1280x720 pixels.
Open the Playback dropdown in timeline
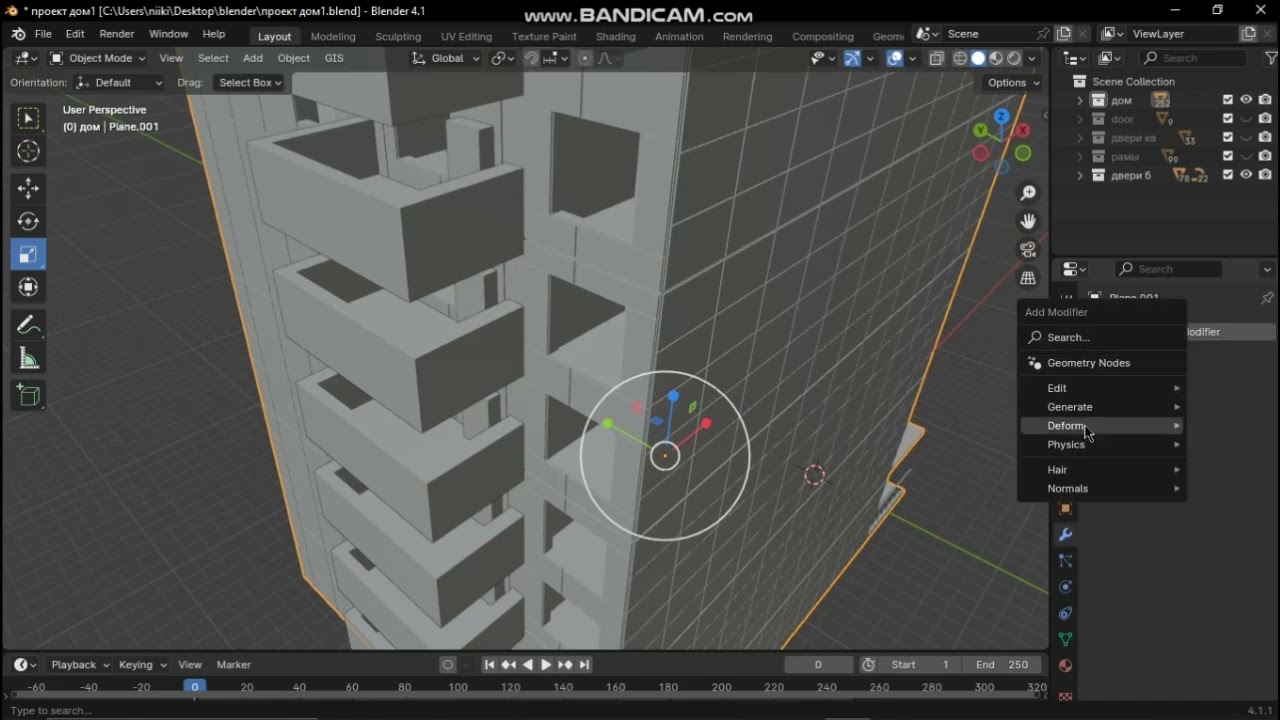pos(80,665)
